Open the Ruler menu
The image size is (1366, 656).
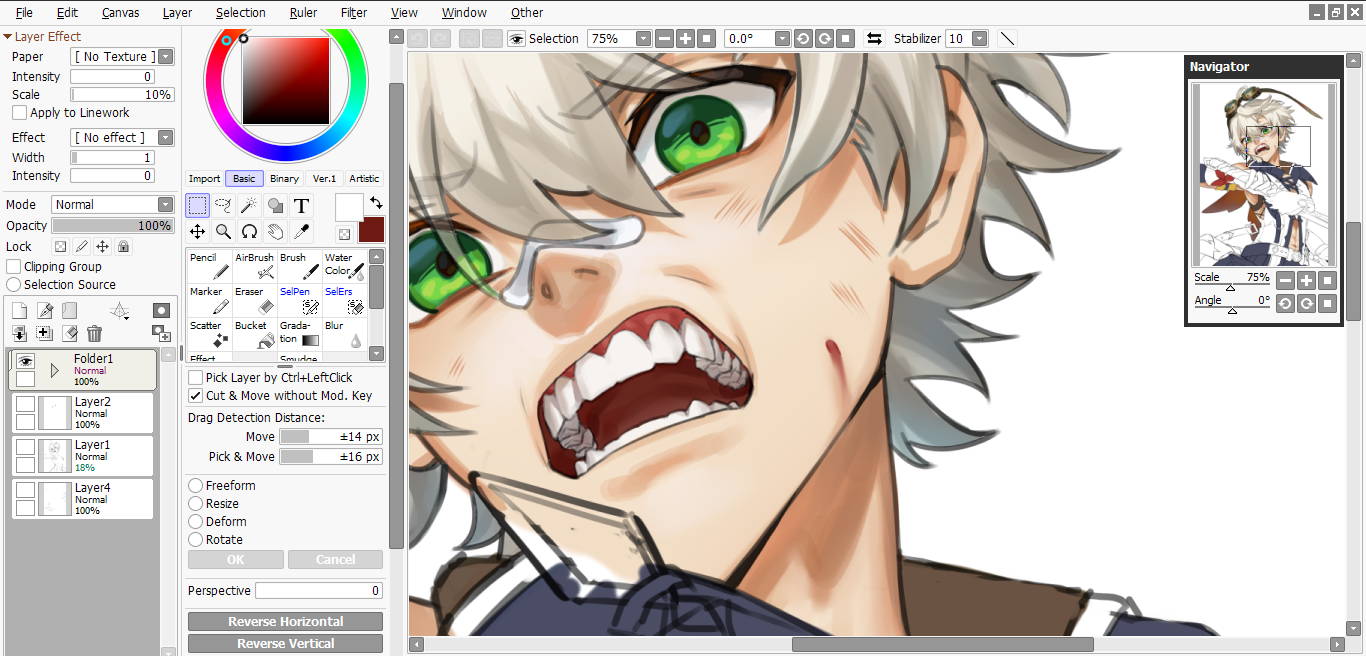tap(303, 12)
